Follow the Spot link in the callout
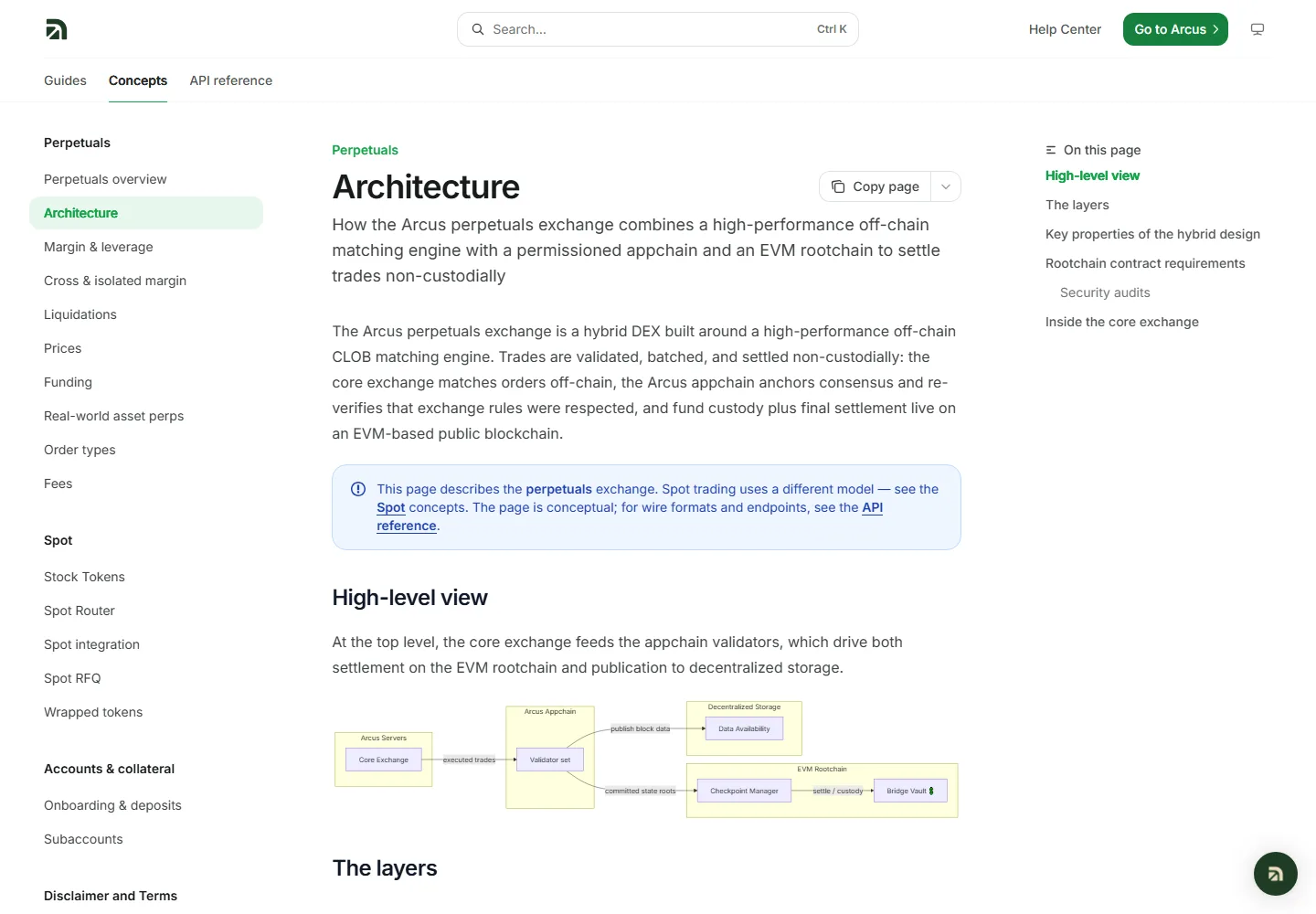The height and width of the screenshot is (914, 1316). (391, 507)
